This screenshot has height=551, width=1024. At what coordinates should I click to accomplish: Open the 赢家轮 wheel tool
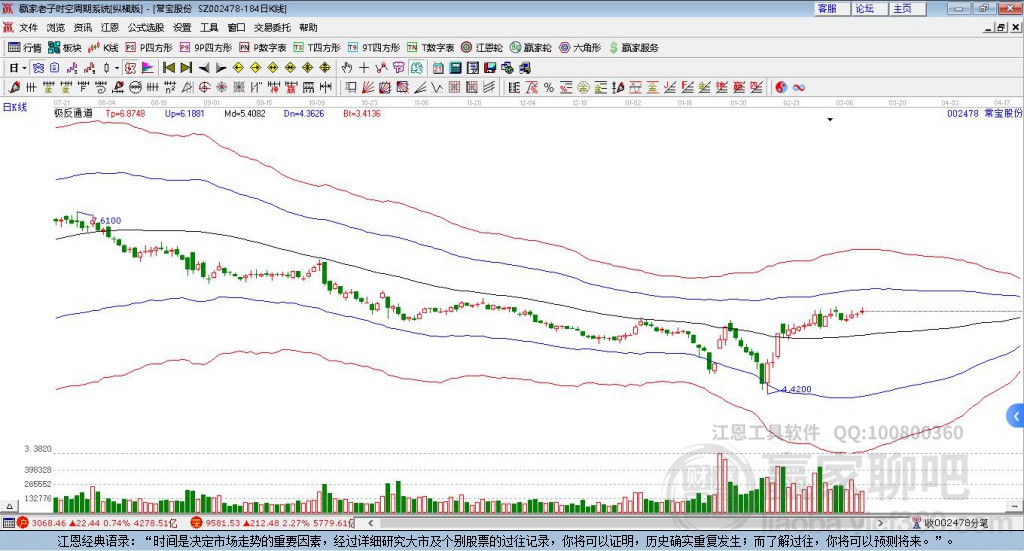click(x=531, y=48)
